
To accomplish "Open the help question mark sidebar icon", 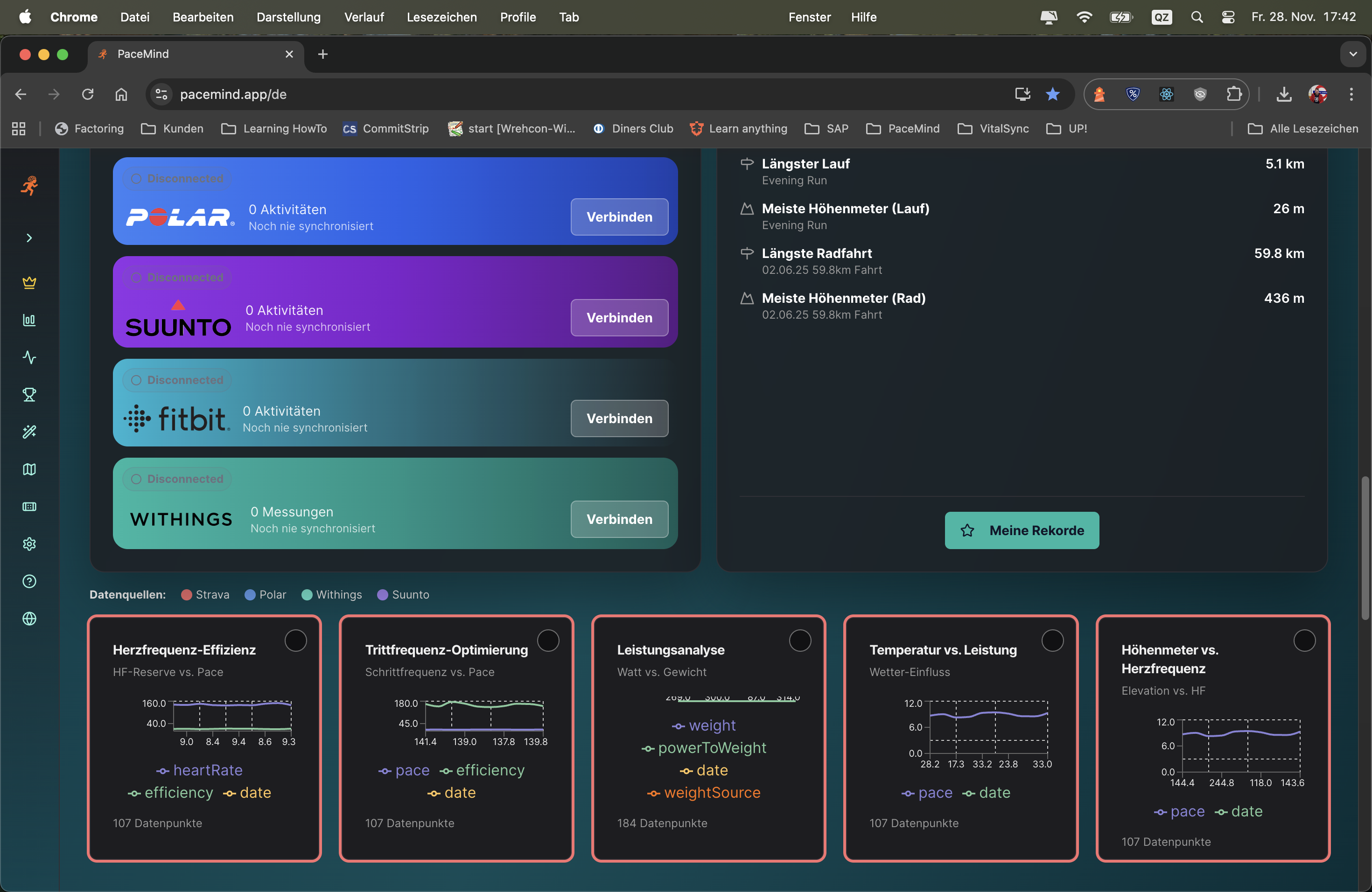I will pyautogui.click(x=29, y=581).
